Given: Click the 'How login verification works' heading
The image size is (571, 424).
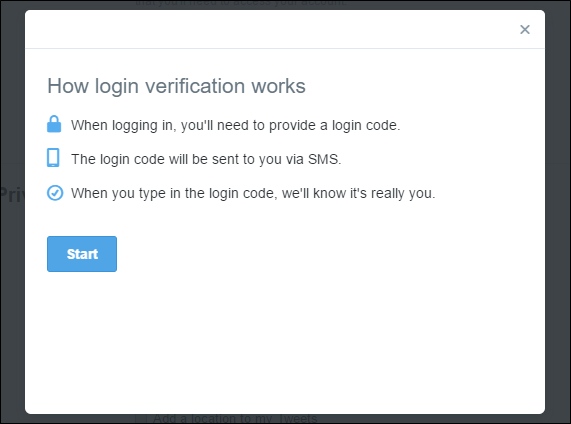Looking at the screenshot, I should 177,86.
